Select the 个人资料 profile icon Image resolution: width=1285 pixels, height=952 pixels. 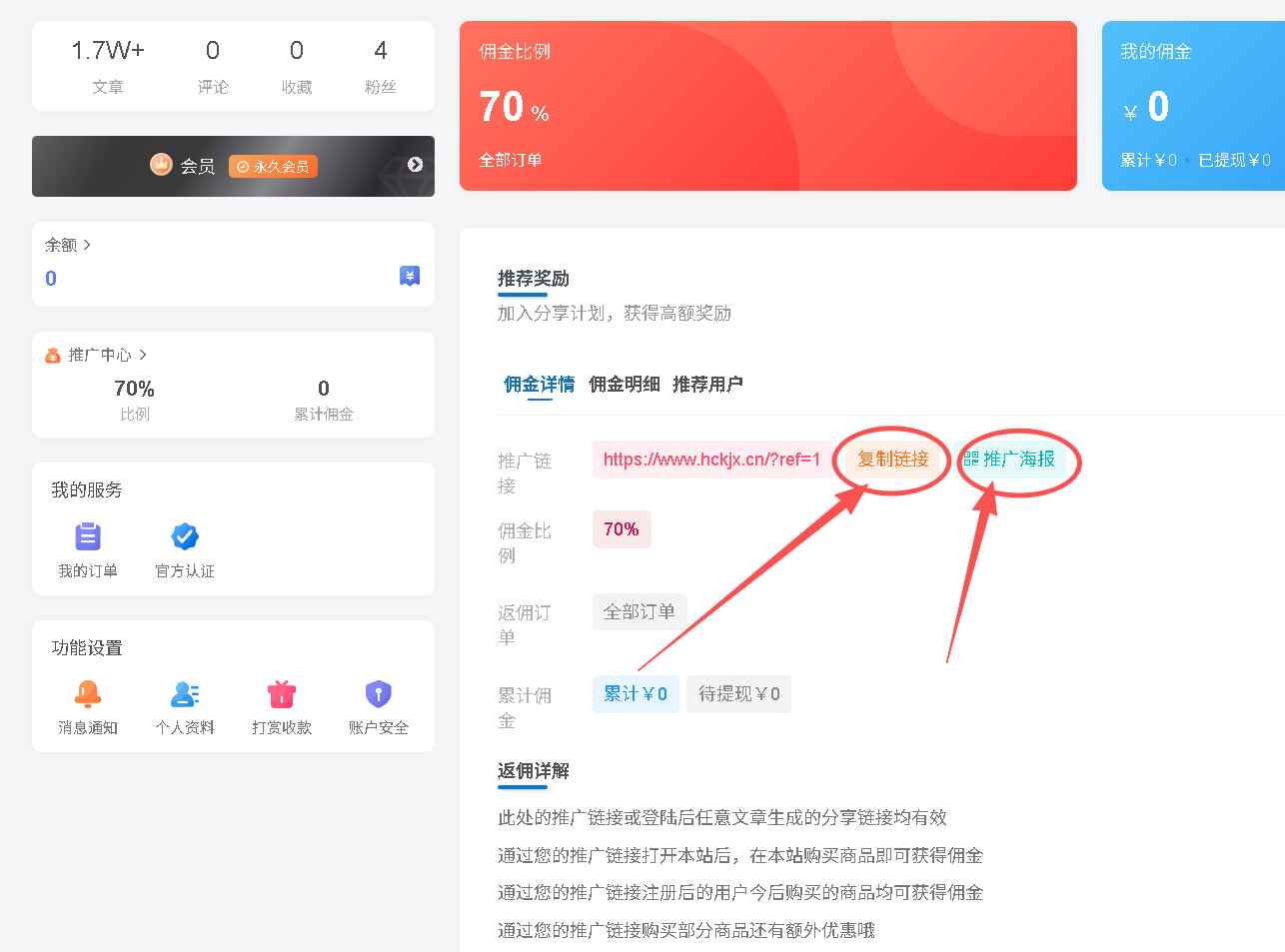(184, 695)
